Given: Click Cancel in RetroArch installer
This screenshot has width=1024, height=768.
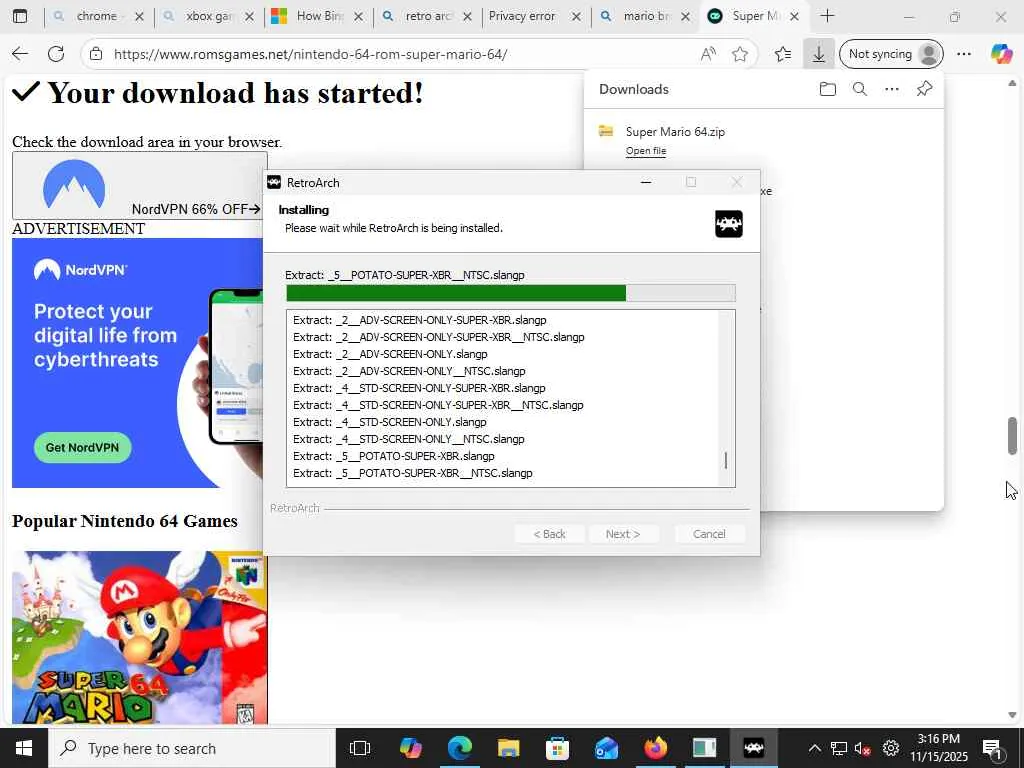Looking at the screenshot, I should coord(709,534).
